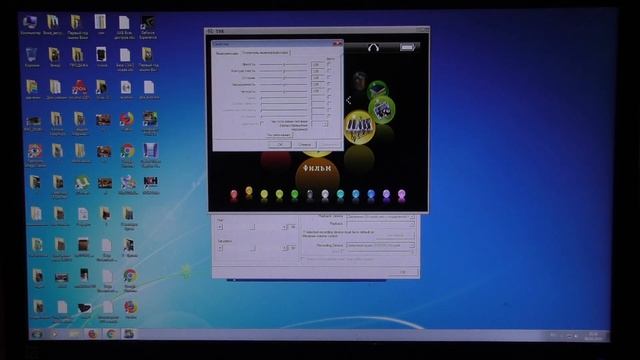Click the left chevron arrow beside the channel spheres
Screen dimensions: 640x360
coord(349,100)
